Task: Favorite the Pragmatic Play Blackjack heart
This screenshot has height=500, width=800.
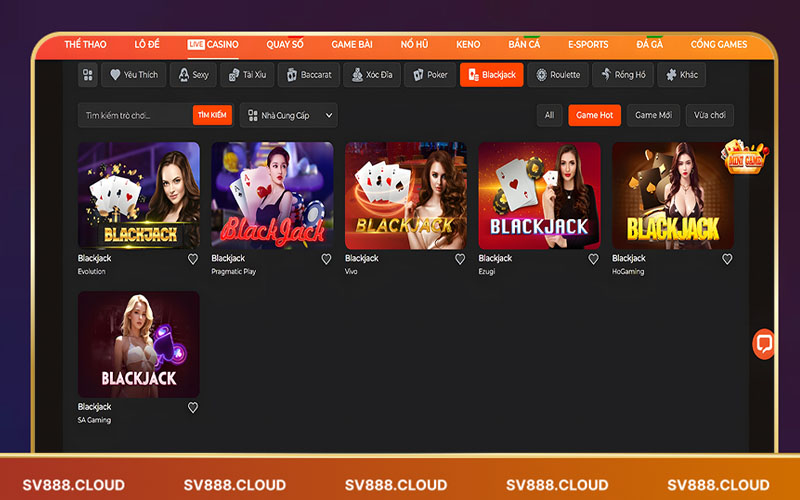Action: 327,259
